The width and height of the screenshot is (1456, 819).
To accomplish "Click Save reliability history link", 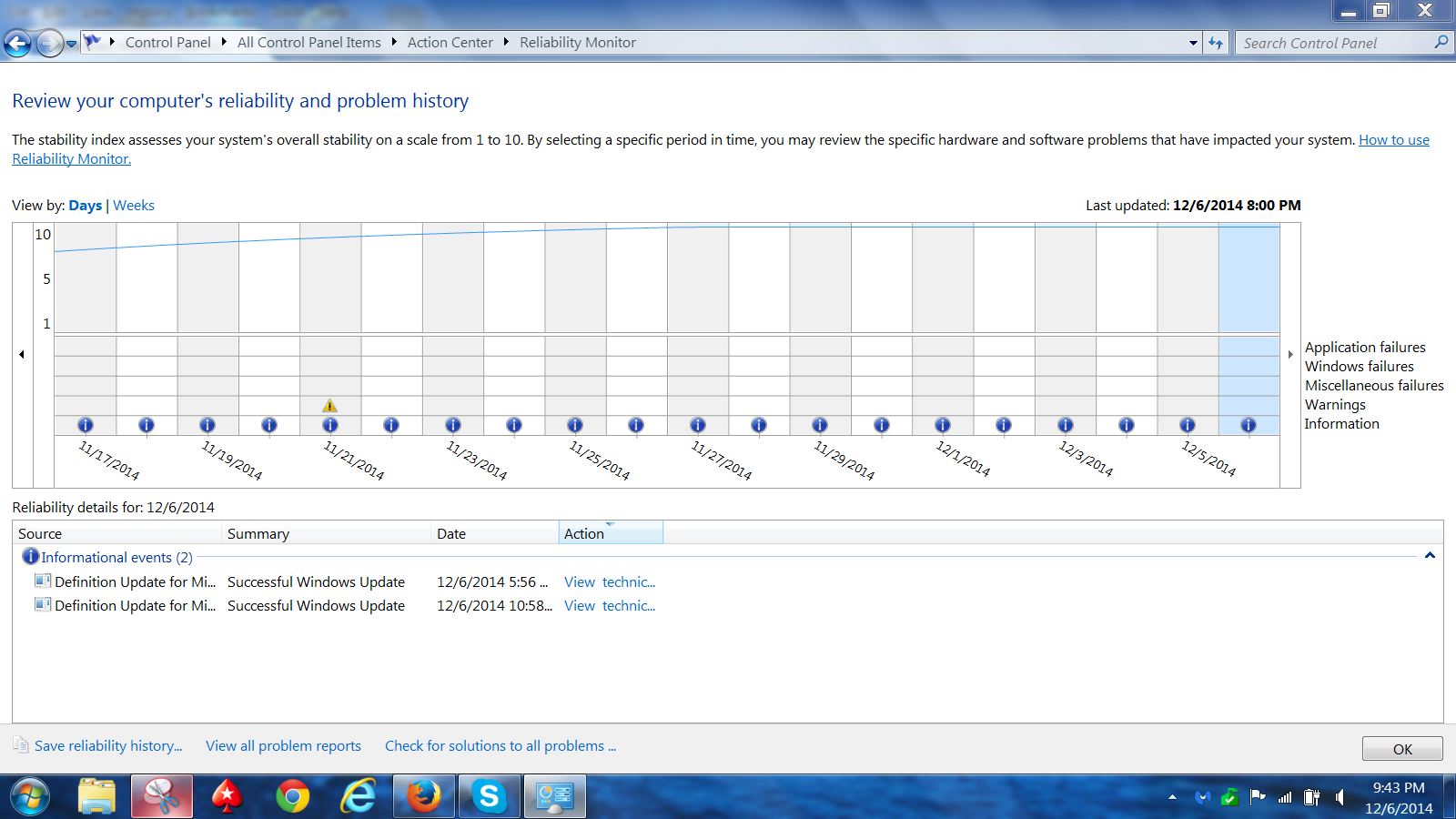I will [x=108, y=746].
